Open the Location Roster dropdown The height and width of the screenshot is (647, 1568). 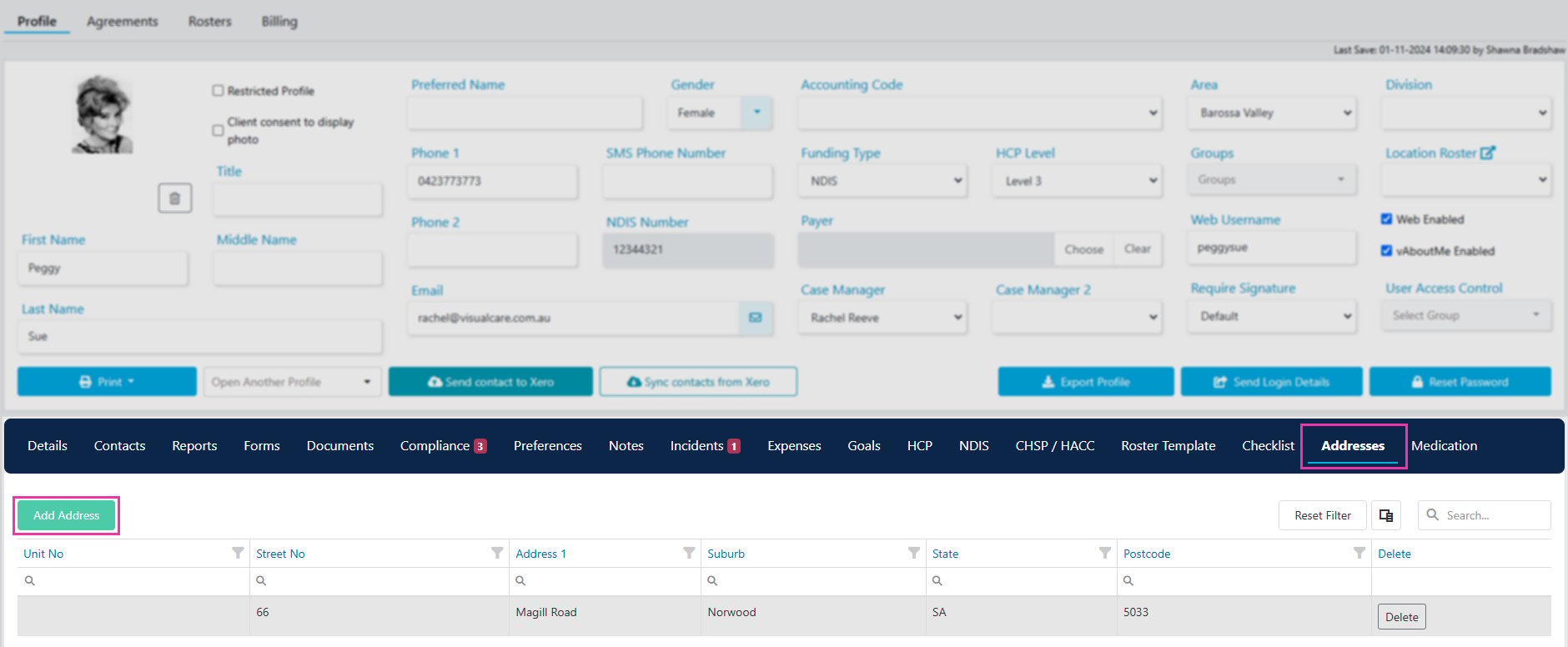(1466, 179)
